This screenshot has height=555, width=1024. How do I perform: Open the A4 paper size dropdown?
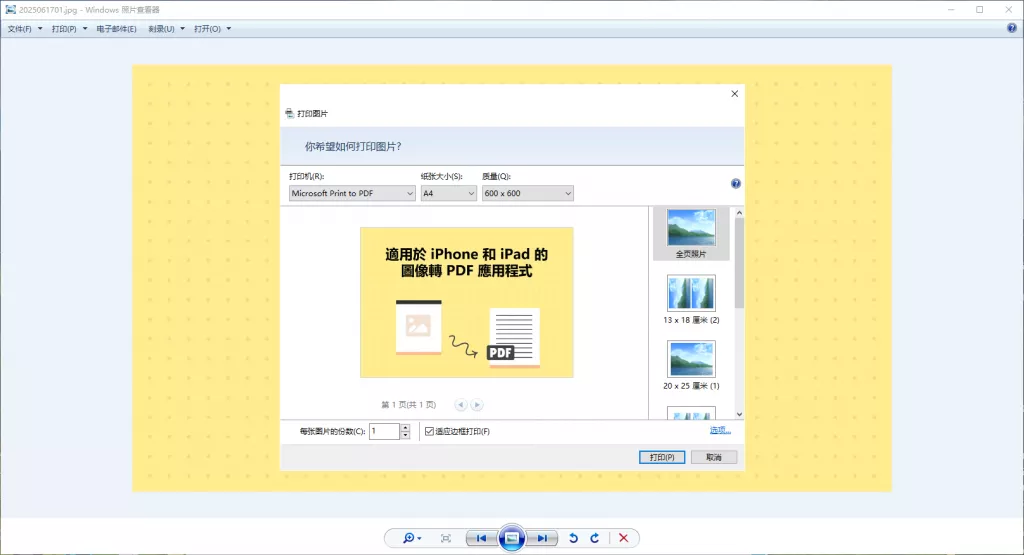449,193
